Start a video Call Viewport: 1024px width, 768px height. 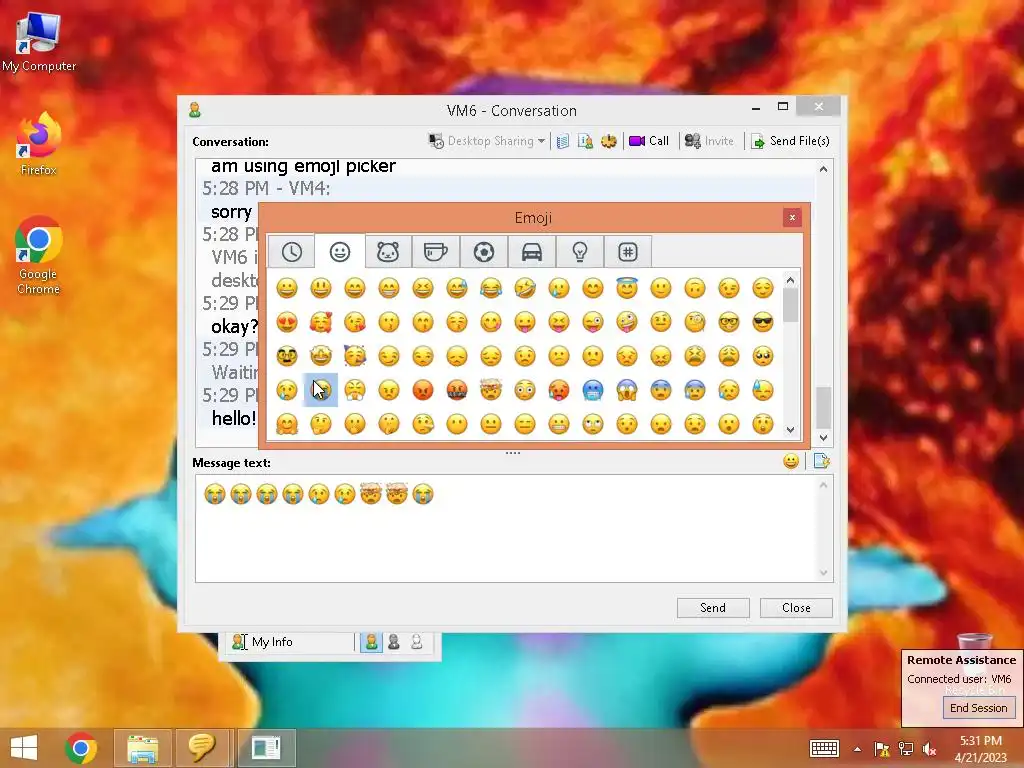[x=649, y=141]
